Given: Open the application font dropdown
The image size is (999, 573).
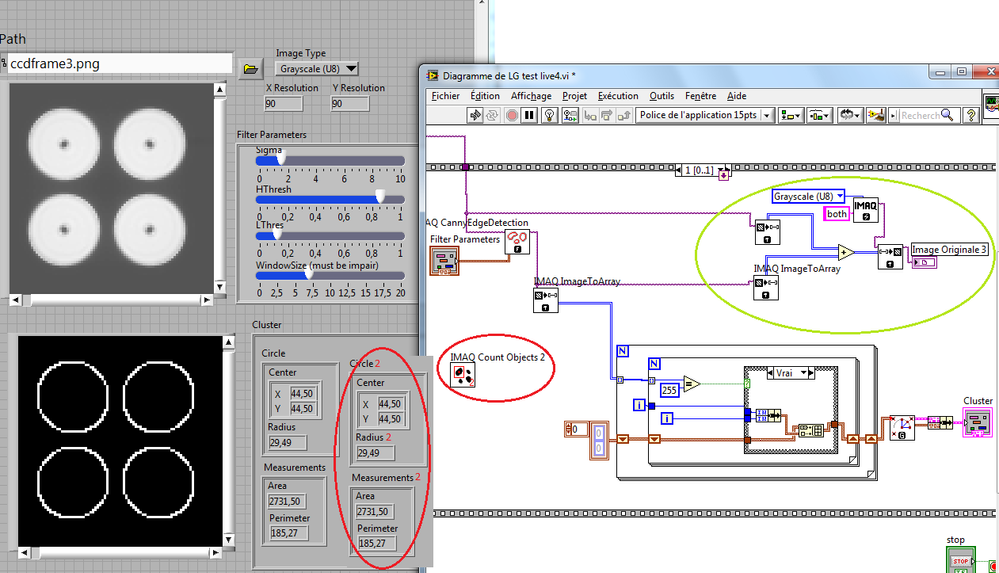Looking at the screenshot, I should (x=704, y=115).
